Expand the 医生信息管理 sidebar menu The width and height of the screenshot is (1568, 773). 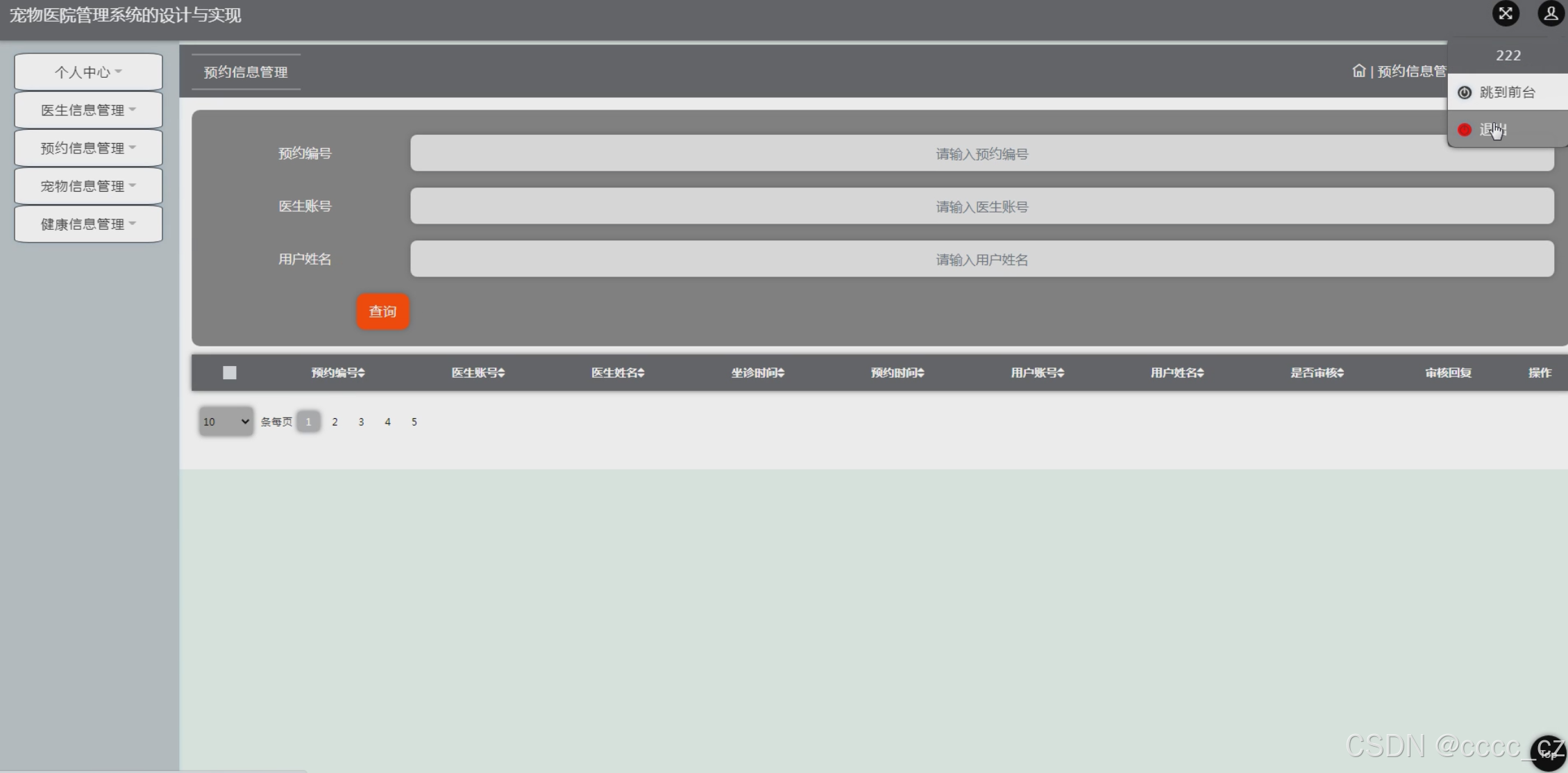88,110
